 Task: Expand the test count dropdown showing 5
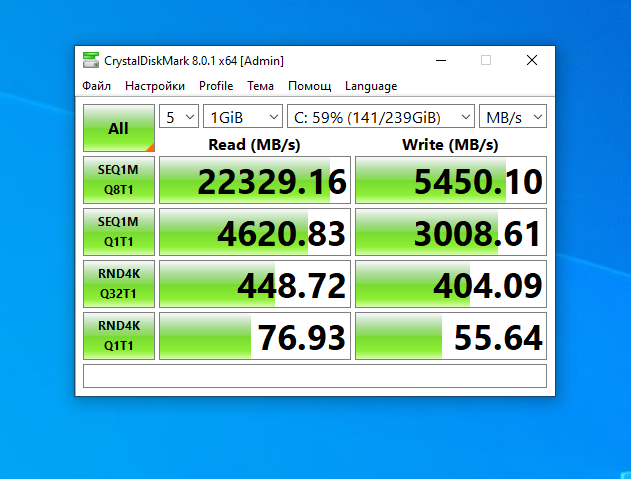pyautogui.click(x=179, y=117)
